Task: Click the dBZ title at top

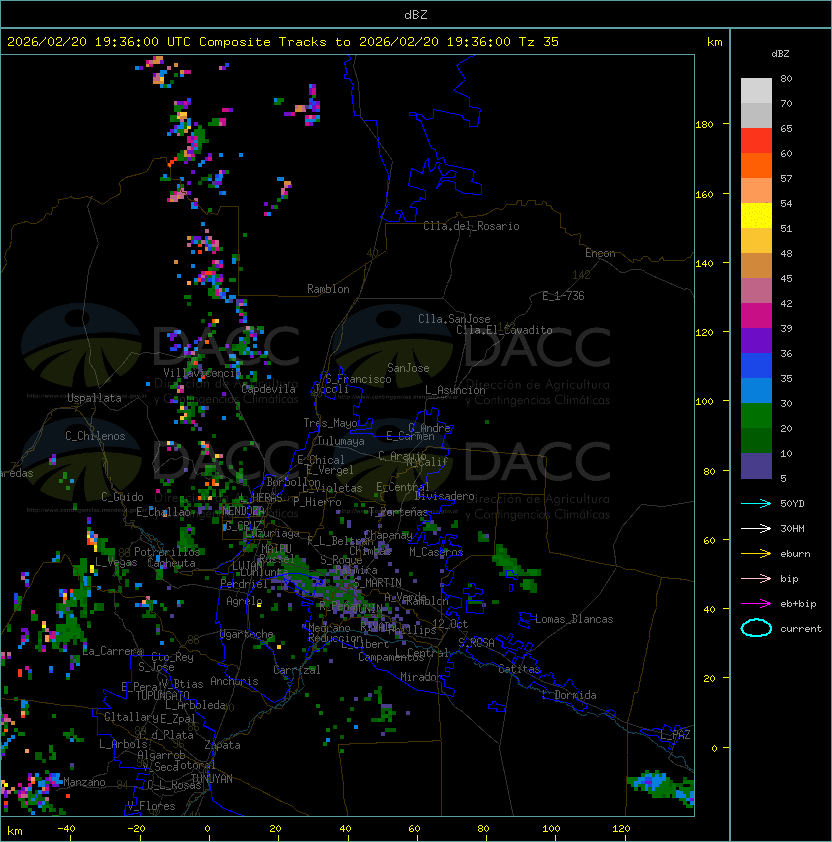Action: pyautogui.click(x=416, y=14)
